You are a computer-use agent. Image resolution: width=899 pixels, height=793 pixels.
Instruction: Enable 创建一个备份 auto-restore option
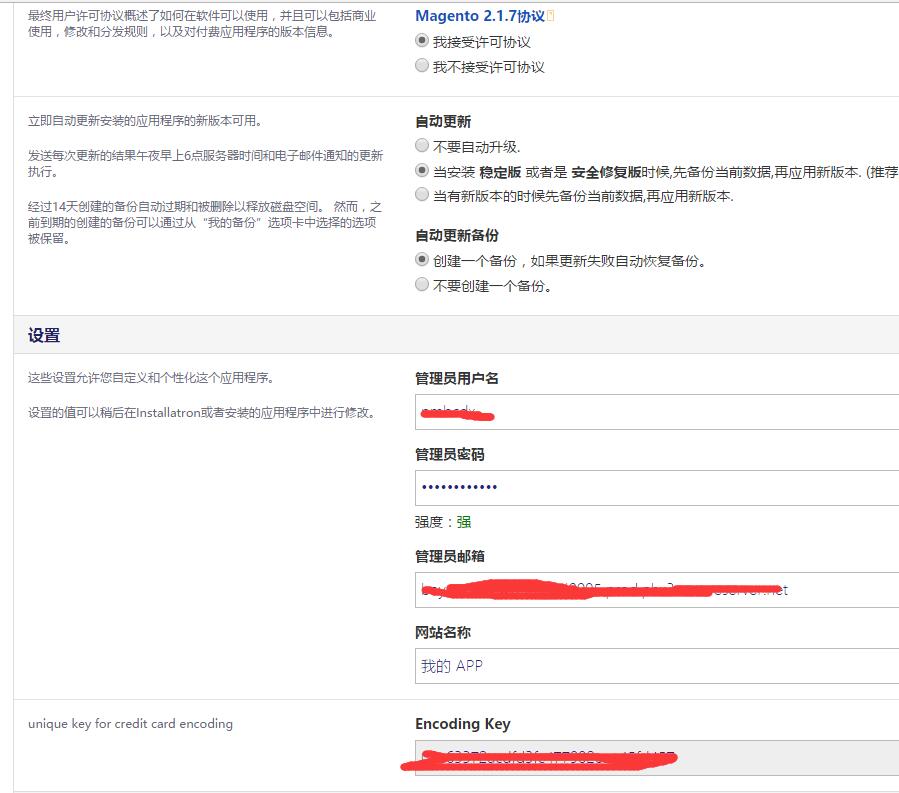coord(422,260)
